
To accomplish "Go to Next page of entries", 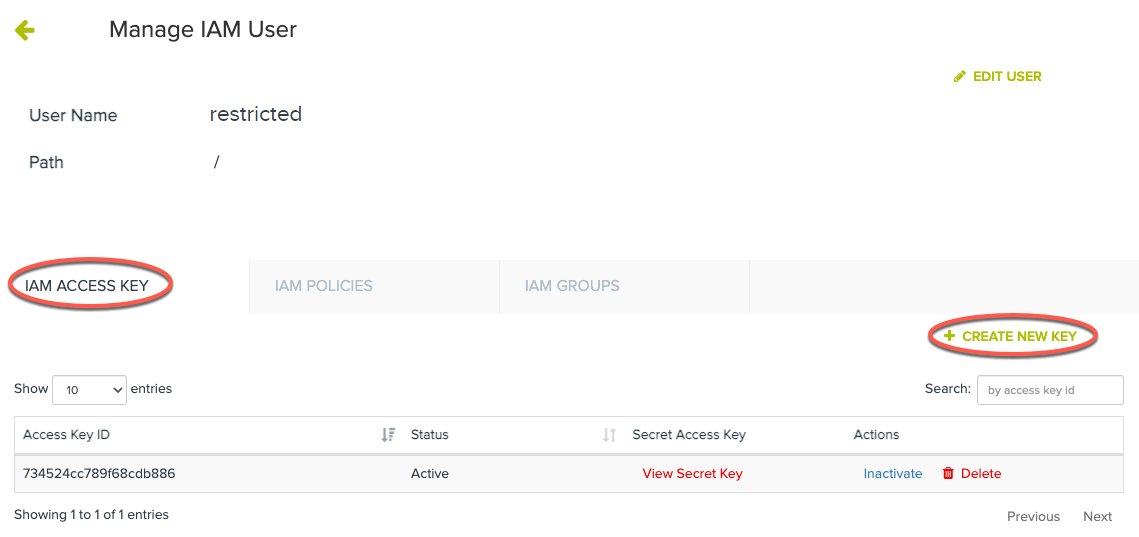I will tap(1098, 517).
